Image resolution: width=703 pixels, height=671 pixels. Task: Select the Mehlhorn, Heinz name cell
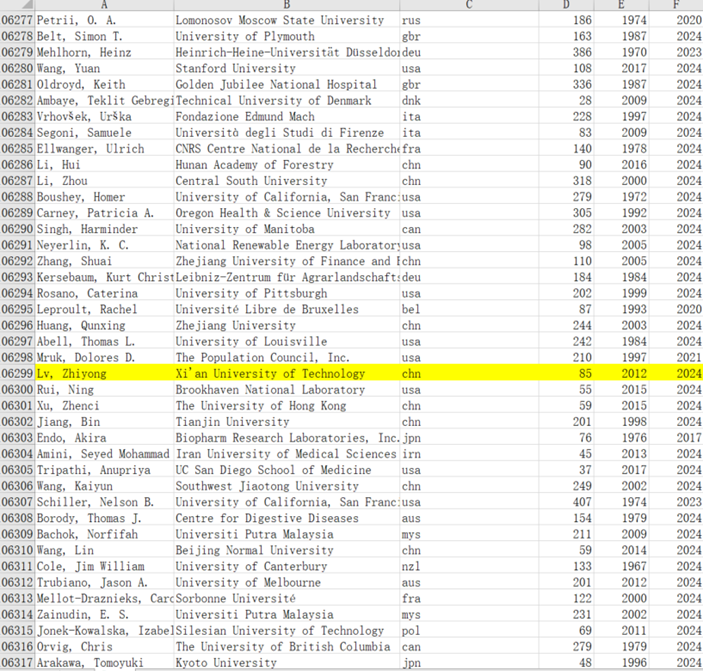(104, 52)
